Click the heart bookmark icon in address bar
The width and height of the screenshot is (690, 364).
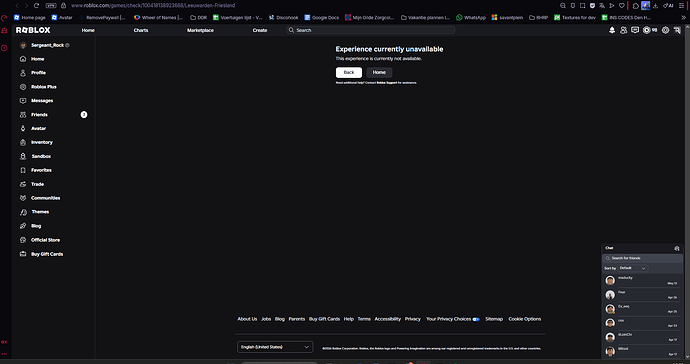click(x=622, y=6)
